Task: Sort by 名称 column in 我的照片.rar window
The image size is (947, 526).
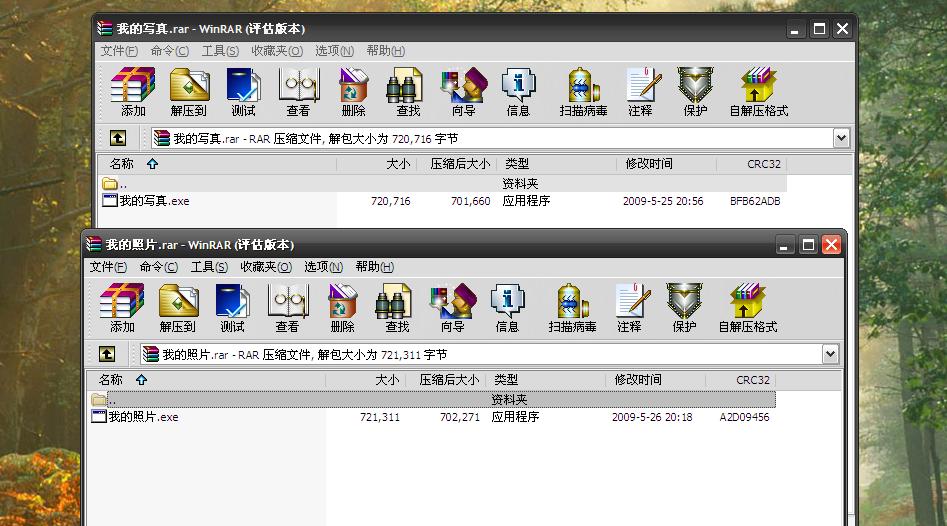Action: pyautogui.click(x=207, y=380)
